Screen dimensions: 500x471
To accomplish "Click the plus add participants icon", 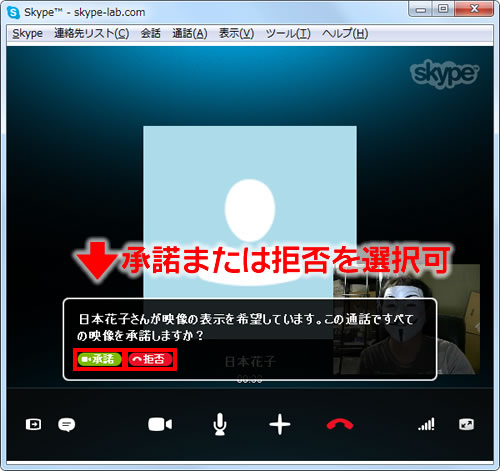I will pyautogui.click(x=280, y=424).
